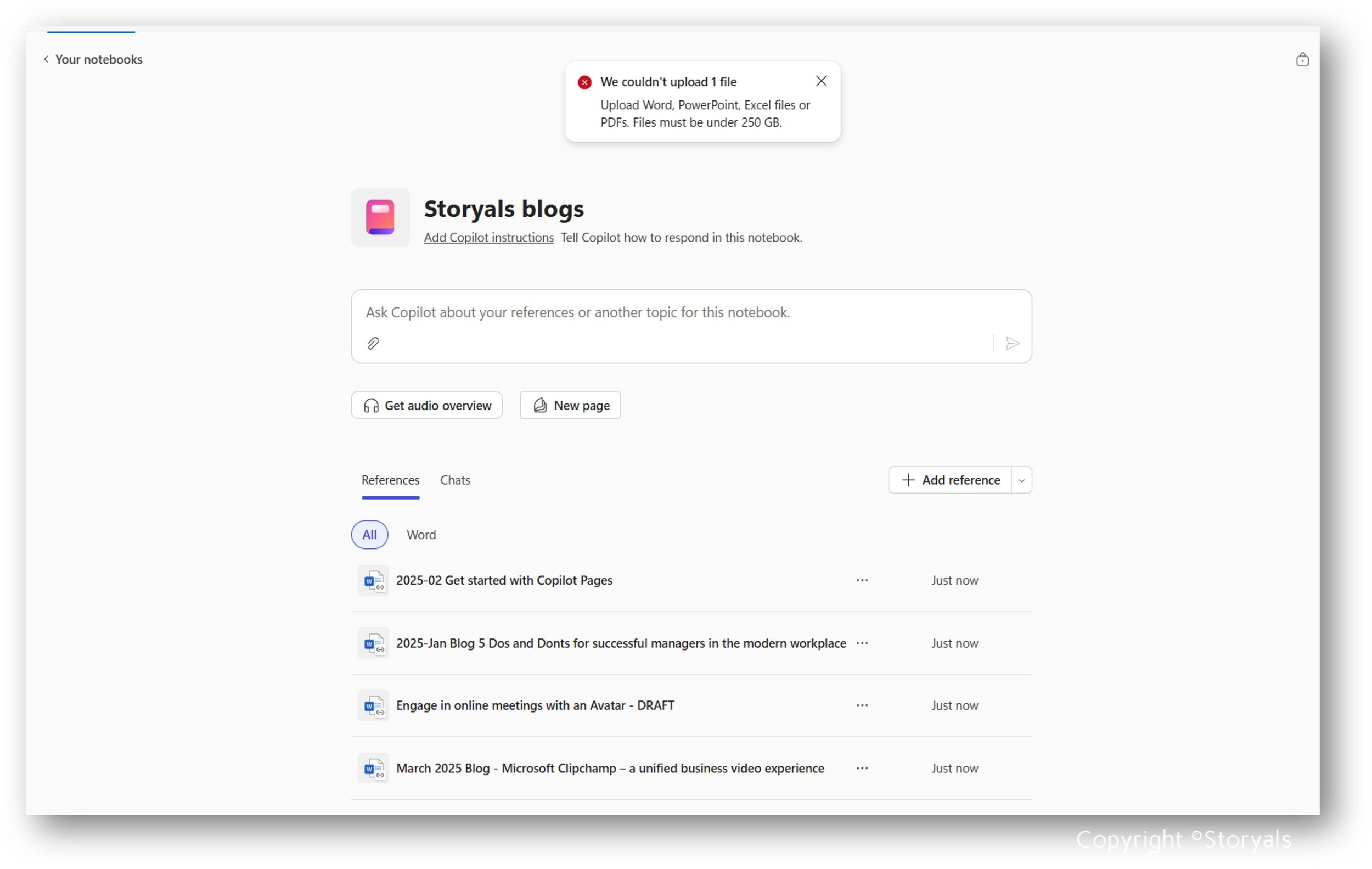Open the Word file icon for Copilot Pages blog
Screen dimensions: 1372x869
[374, 580]
